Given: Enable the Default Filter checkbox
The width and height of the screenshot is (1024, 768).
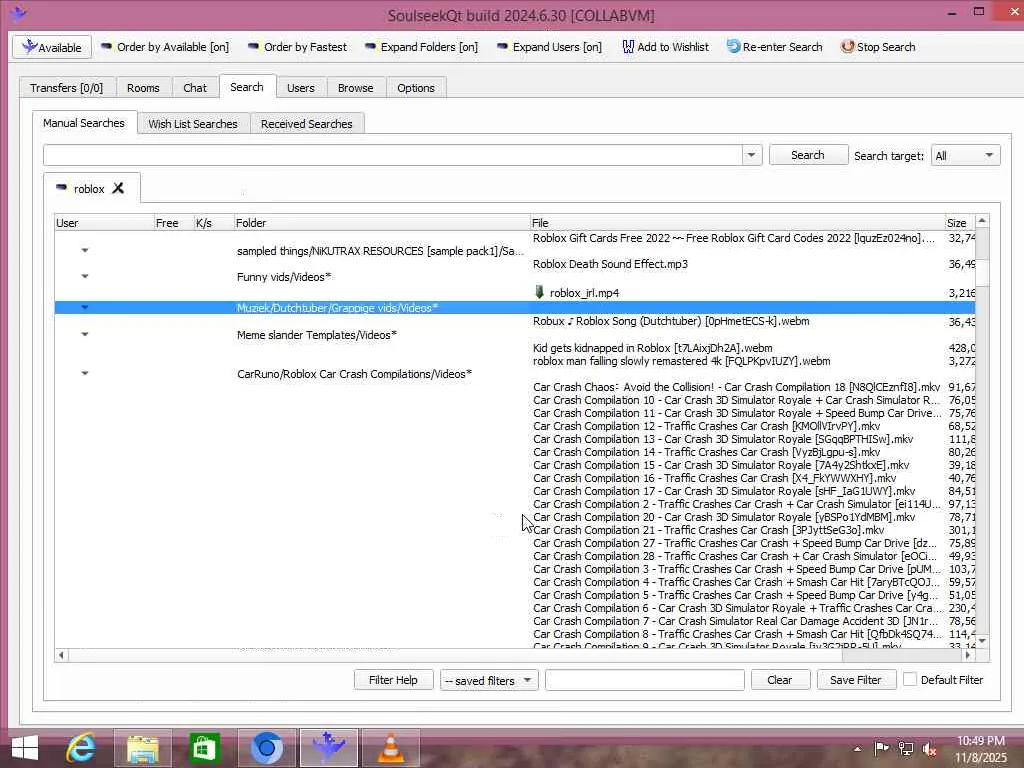Looking at the screenshot, I should (x=910, y=680).
